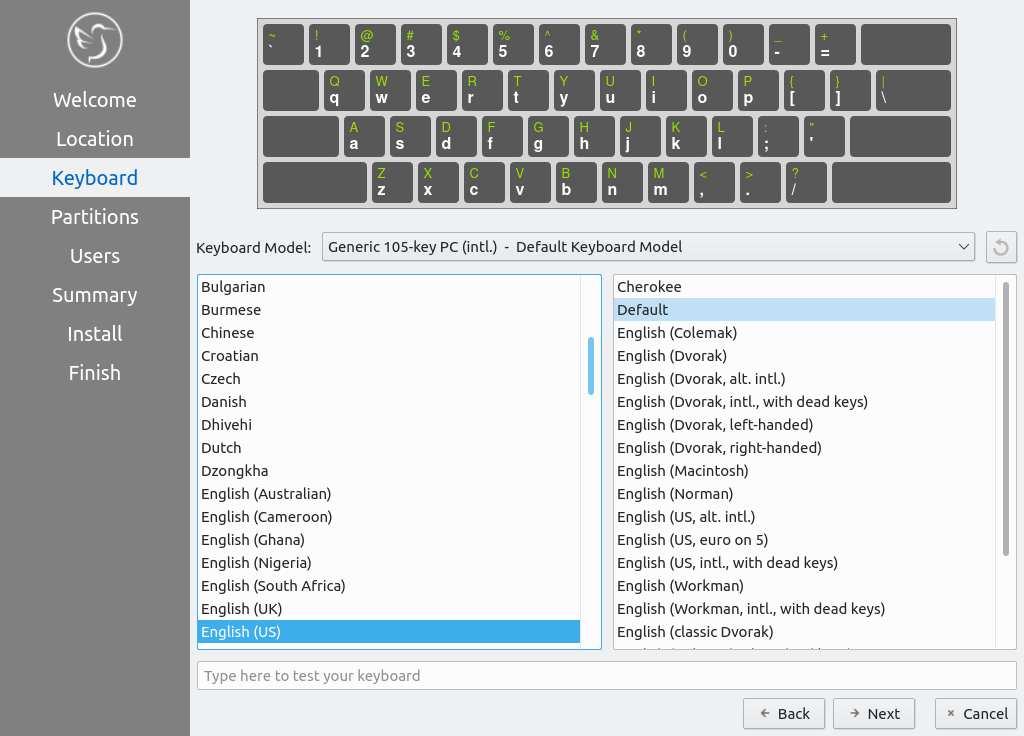Go to the Welcome step

click(94, 100)
